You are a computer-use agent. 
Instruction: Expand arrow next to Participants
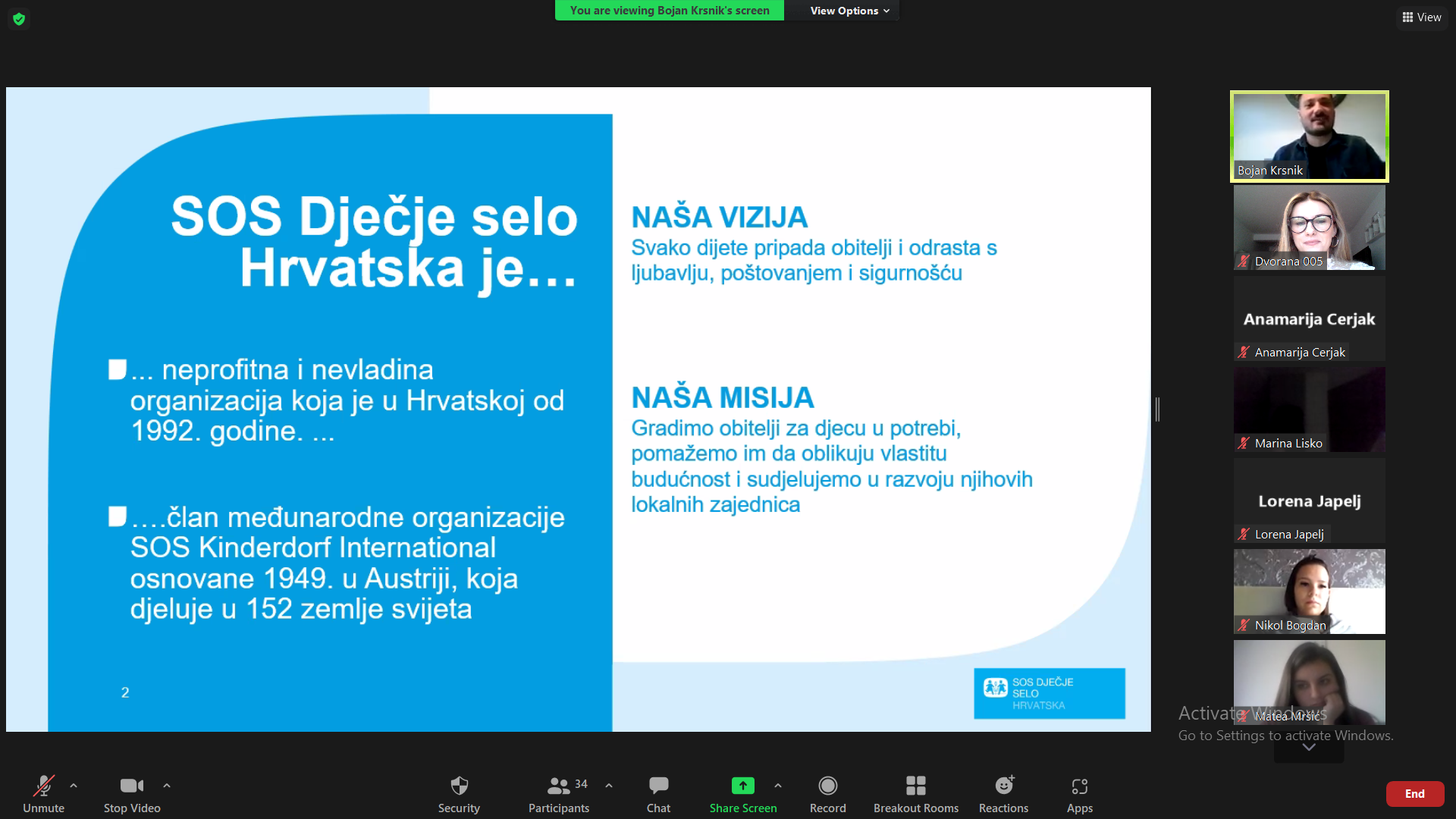tap(609, 786)
